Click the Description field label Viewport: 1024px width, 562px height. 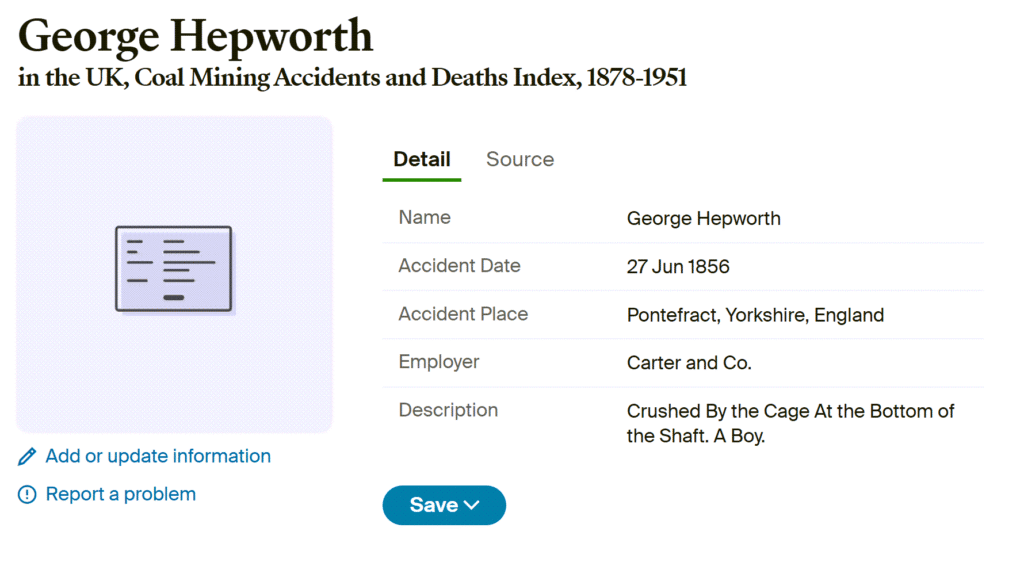pos(448,410)
